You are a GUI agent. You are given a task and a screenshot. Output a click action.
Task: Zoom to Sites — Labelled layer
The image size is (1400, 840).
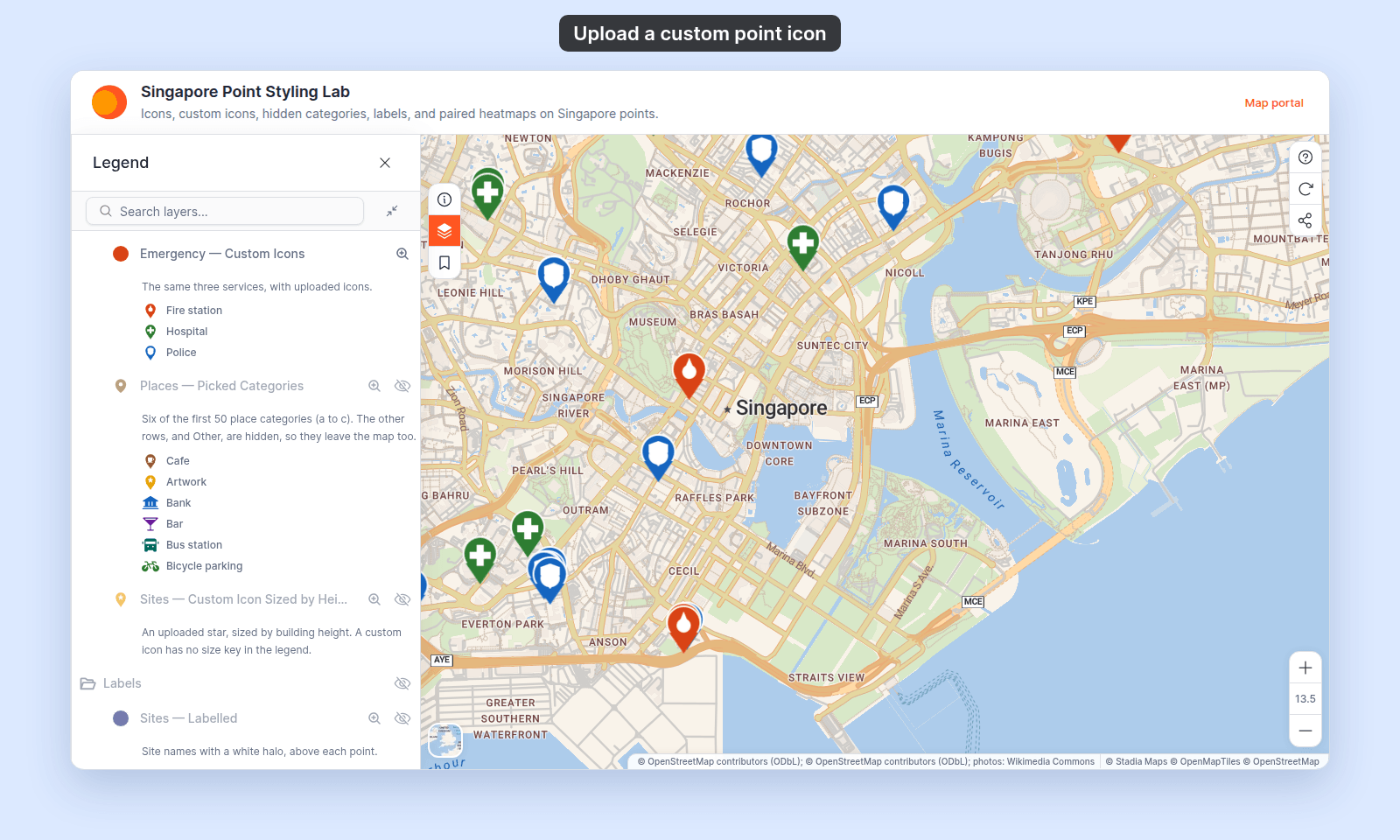[374, 718]
